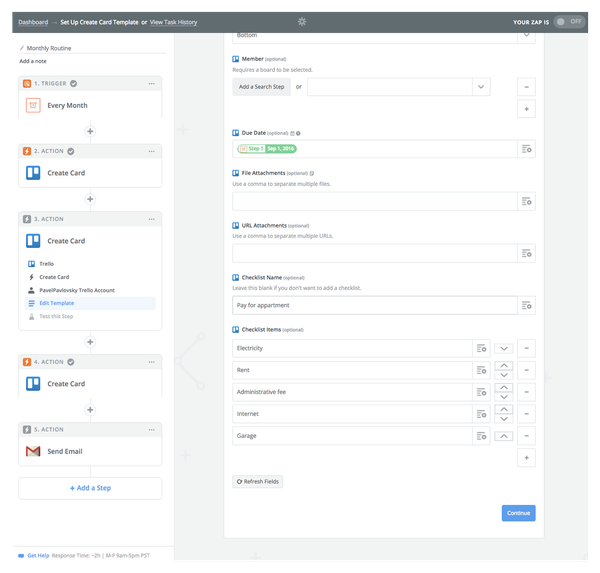Image resolution: width=600 pixels, height=573 pixels.
Task: Open View Task History link
Action: (173, 22)
